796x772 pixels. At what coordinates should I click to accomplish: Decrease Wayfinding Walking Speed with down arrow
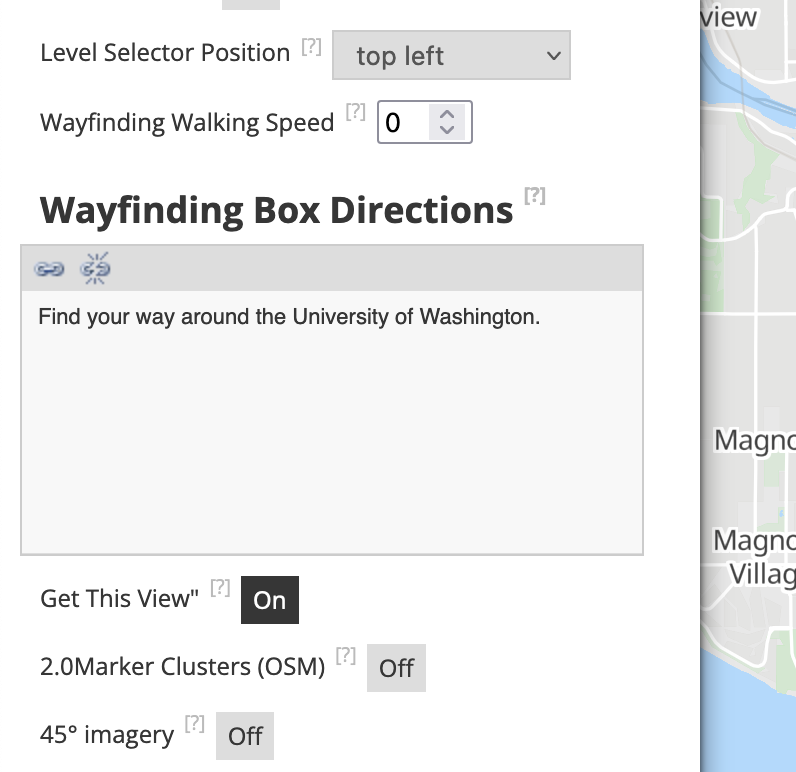pyautogui.click(x=447, y=131)
